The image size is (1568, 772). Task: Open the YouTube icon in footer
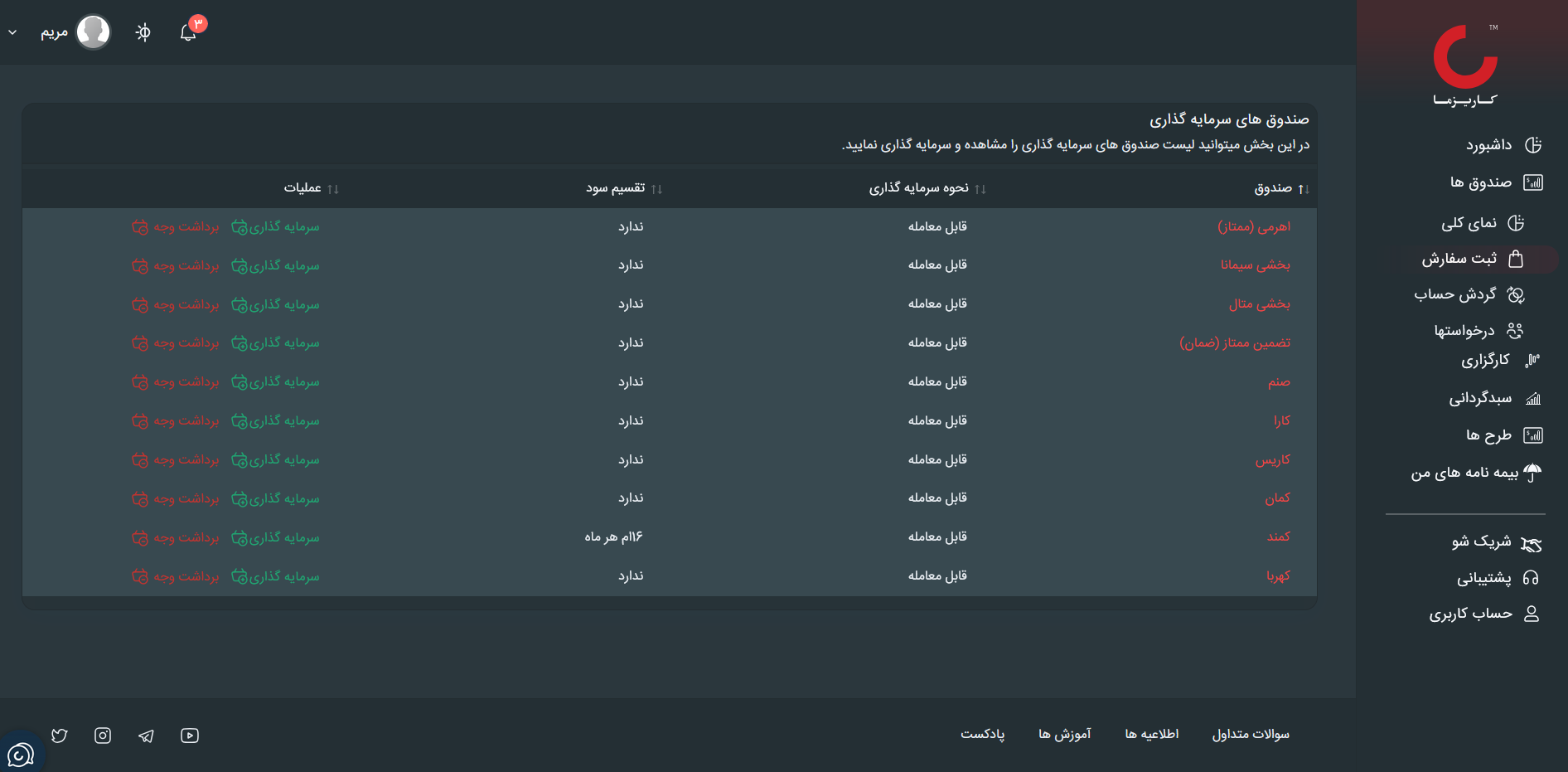(190, 736)
